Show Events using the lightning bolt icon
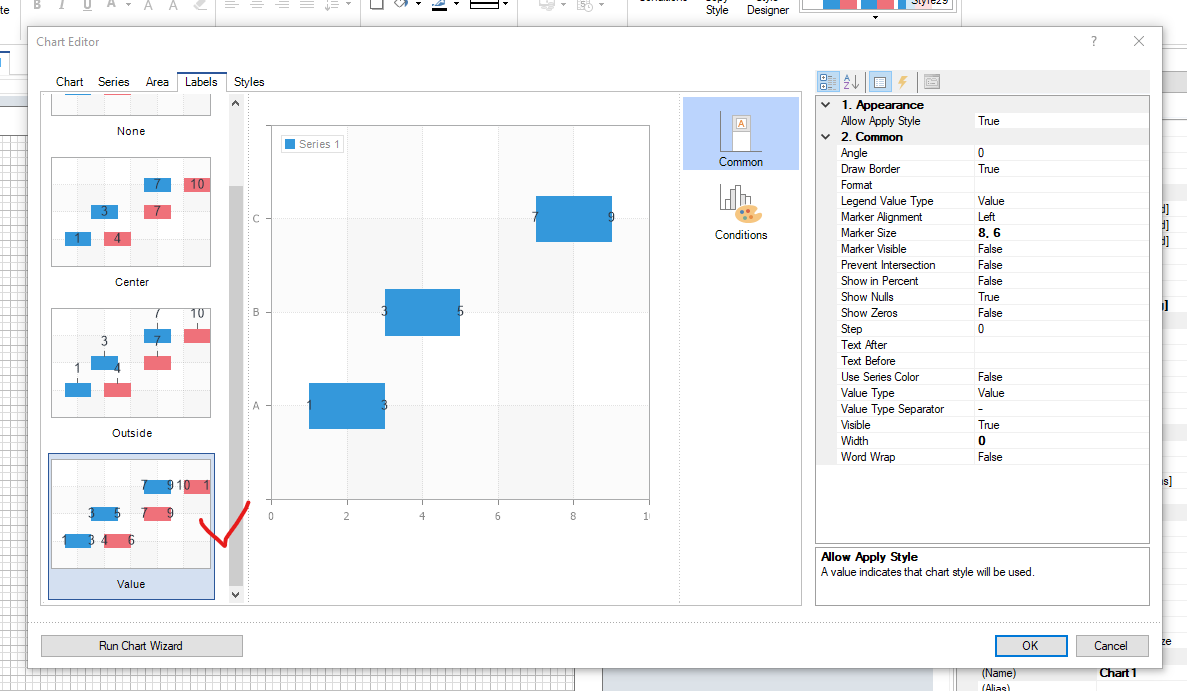This screenshot has width=1187, height=691. [902, 82]
